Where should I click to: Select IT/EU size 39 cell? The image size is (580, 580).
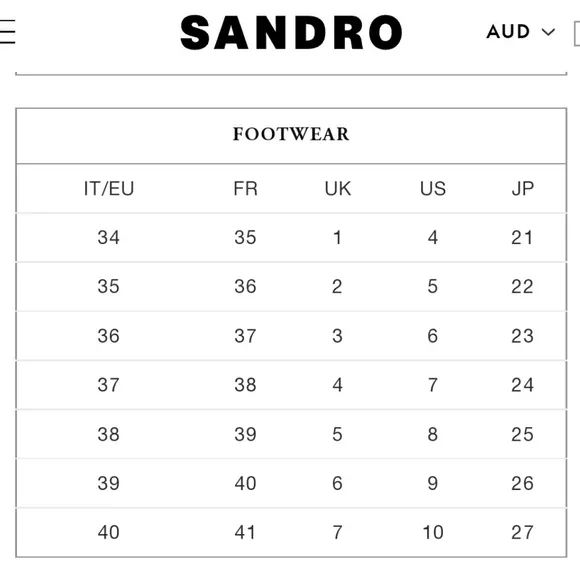[x=108, y=483]
